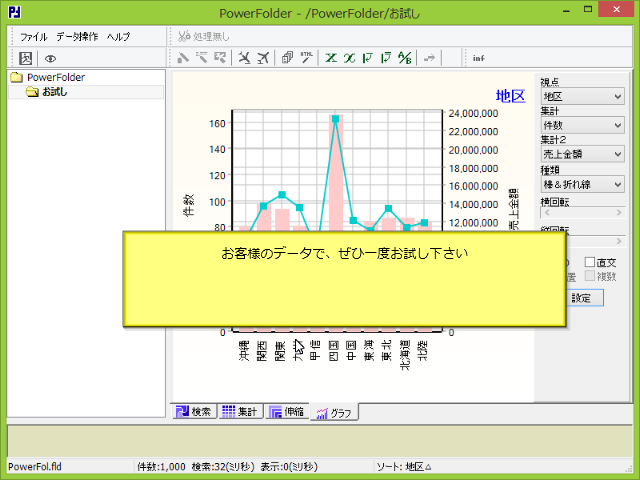This screenshot has width=640, height=480.
Task: Click the green A/B icon
Action: click(x=405, y=58)
